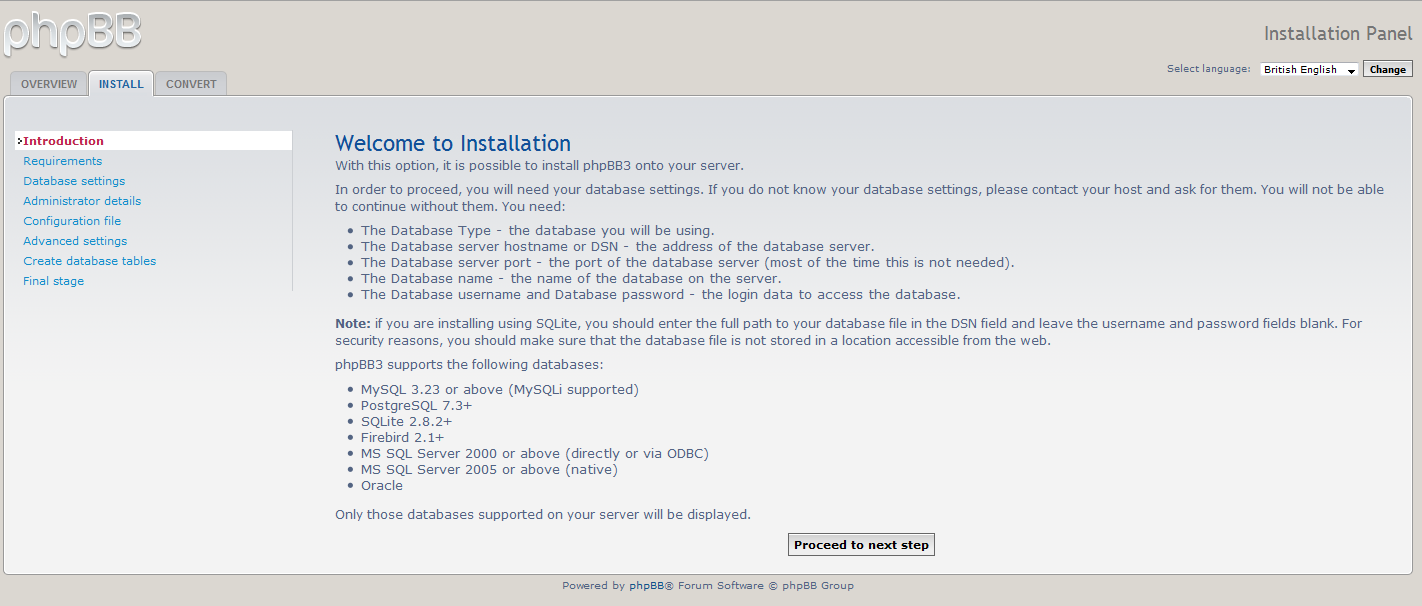
Task: Click 'The Database Type' bullet line
Action: (538, 230)
